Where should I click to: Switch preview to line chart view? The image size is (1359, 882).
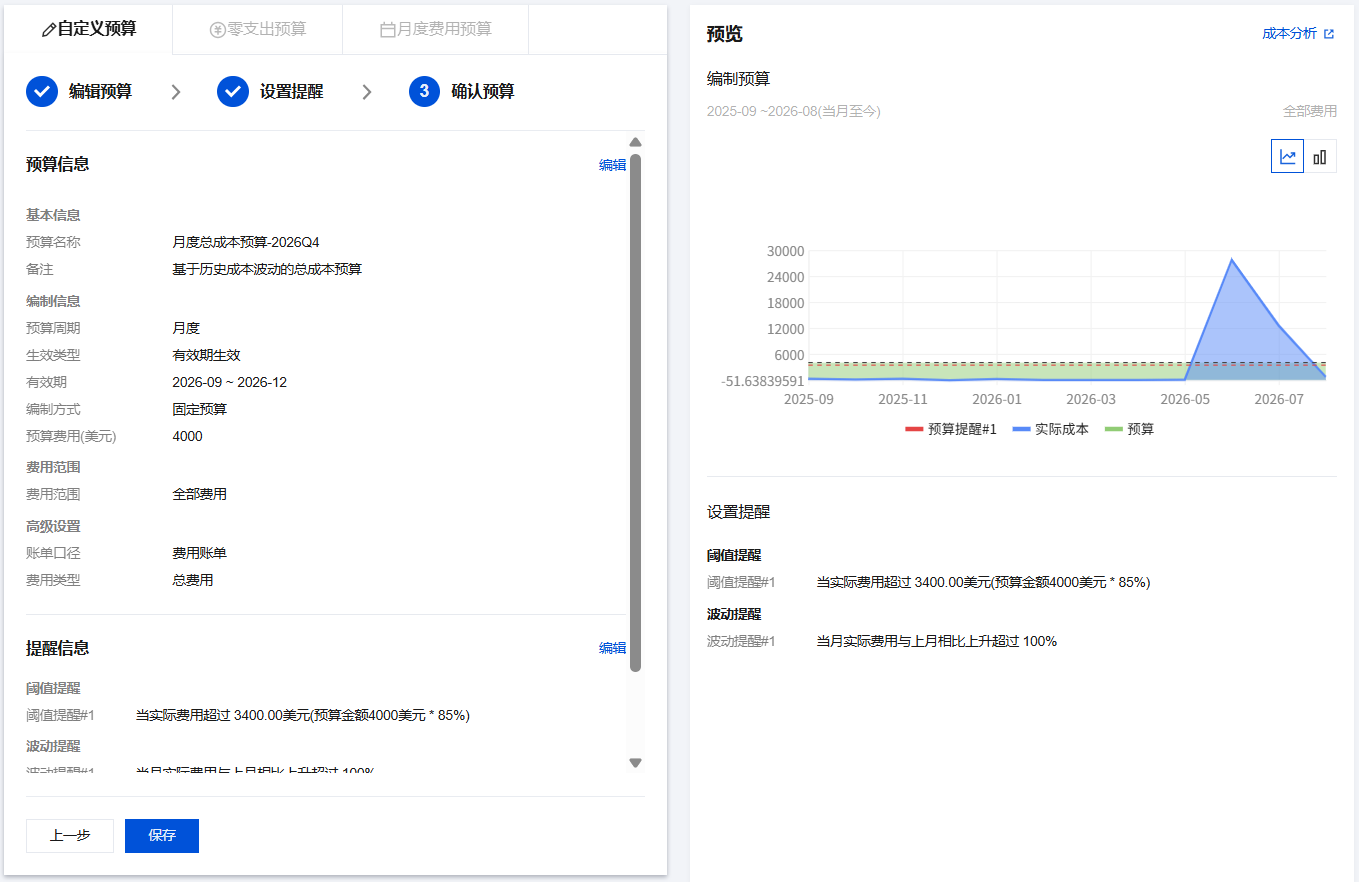tap(1288, 156)
